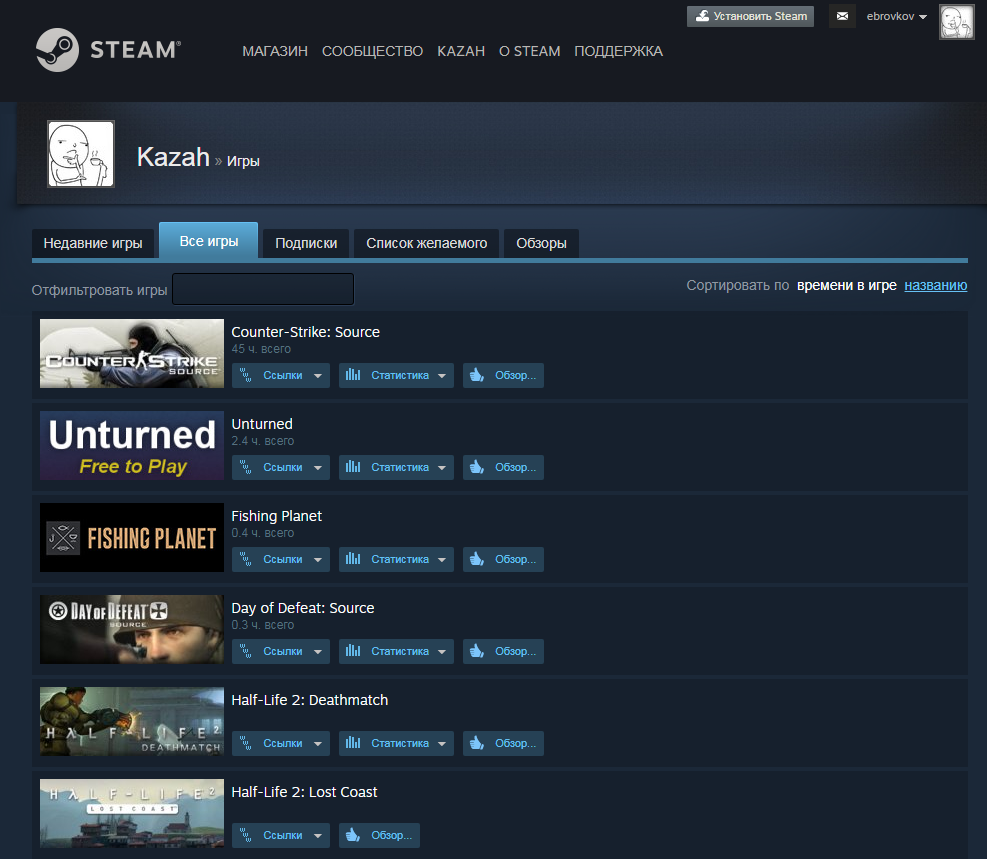Expand Статистика dropdown arrow for Counter-Strike: Source
Image resolution: width=987 pixels, height=859 pixels.
tap(442, 376)
